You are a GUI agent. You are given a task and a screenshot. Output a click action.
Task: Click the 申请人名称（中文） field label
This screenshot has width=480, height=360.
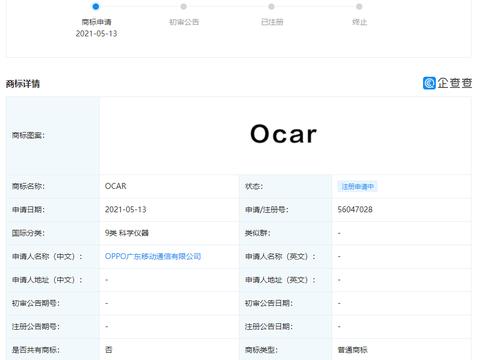[x=47, y=256]
